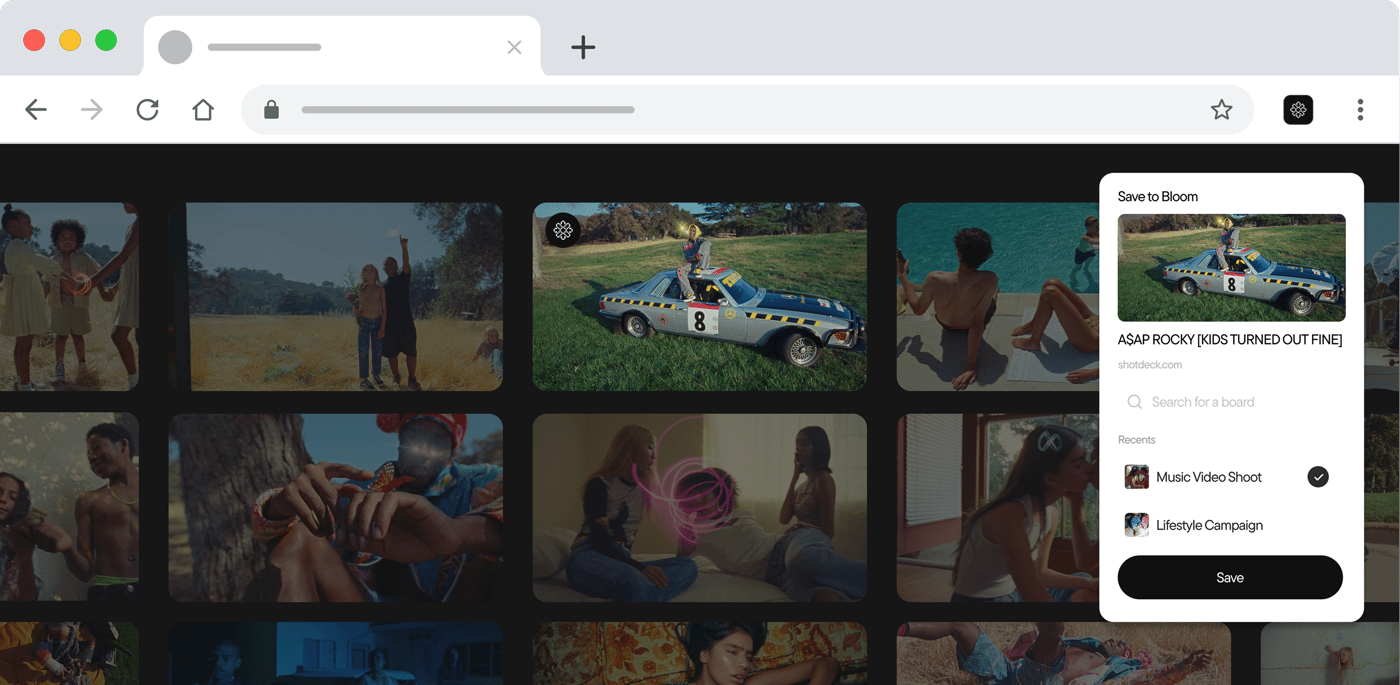
Task: Click the Search for a board field
Action: click(x=1231, y=402)
